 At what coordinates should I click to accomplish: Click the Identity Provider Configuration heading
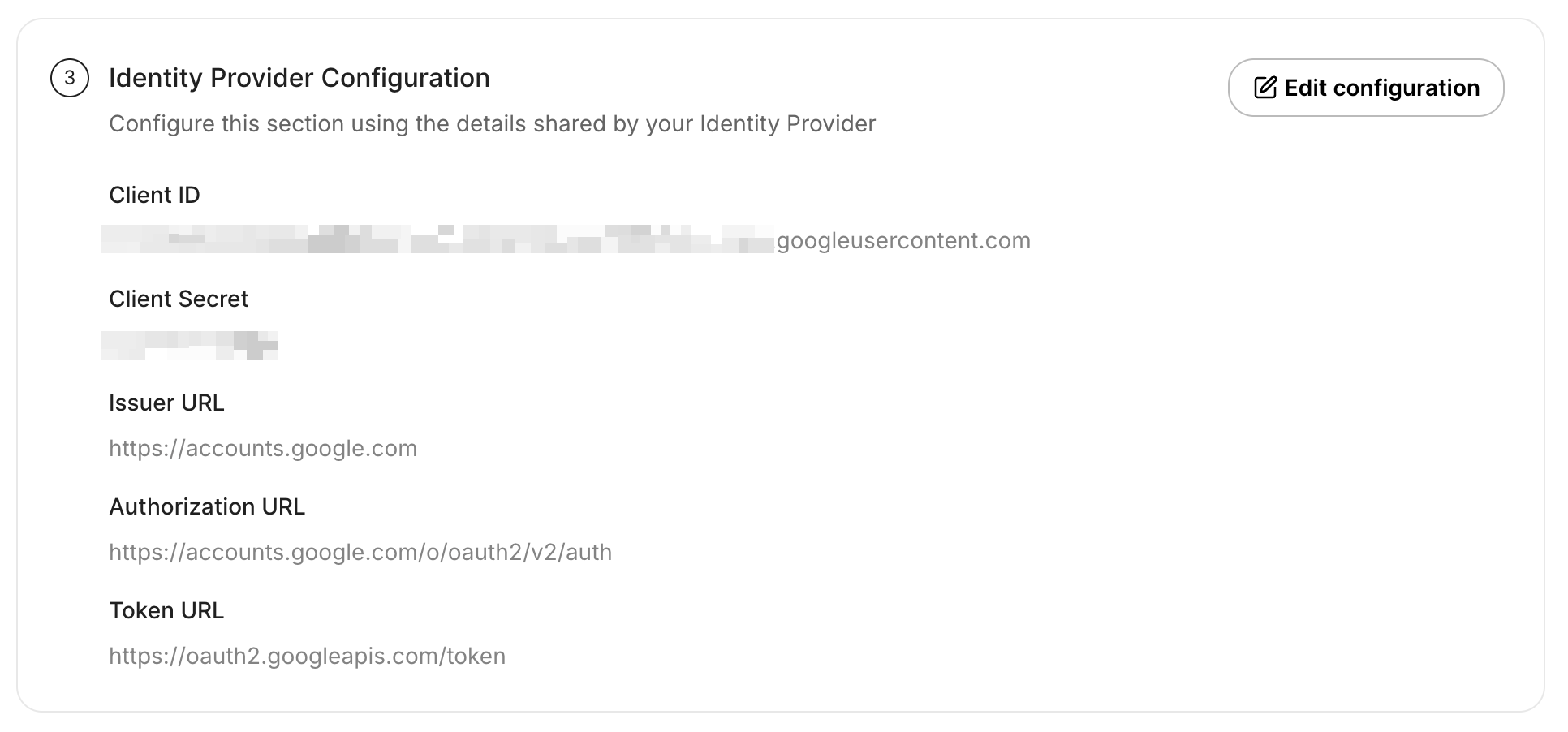coord(300,78)
